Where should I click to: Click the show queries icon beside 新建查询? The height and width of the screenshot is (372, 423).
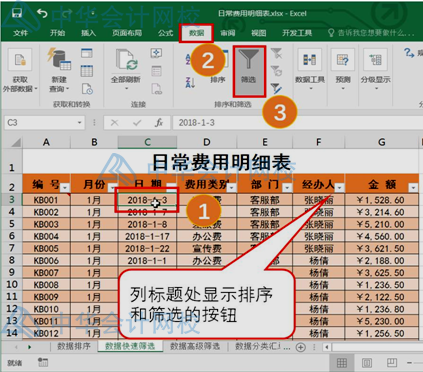[87, 53]
